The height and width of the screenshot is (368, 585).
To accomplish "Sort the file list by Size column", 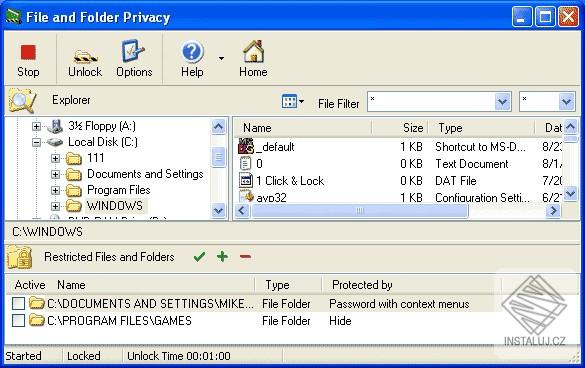I will coord(400,128).
